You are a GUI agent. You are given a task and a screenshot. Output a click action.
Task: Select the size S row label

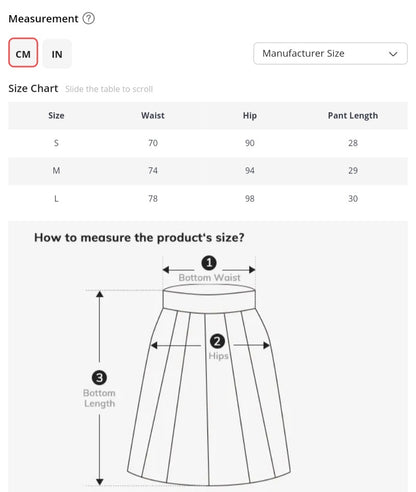[56, 143]
